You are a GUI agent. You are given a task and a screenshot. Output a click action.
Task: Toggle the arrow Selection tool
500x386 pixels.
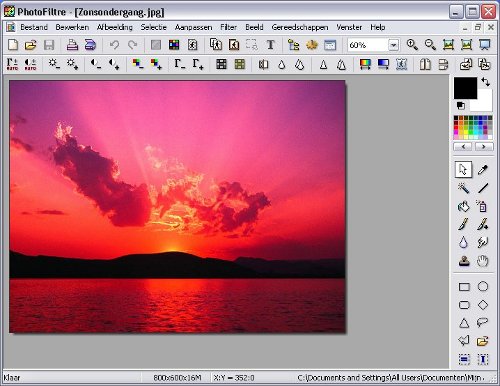pyautogui.click(x=463, y=170)
